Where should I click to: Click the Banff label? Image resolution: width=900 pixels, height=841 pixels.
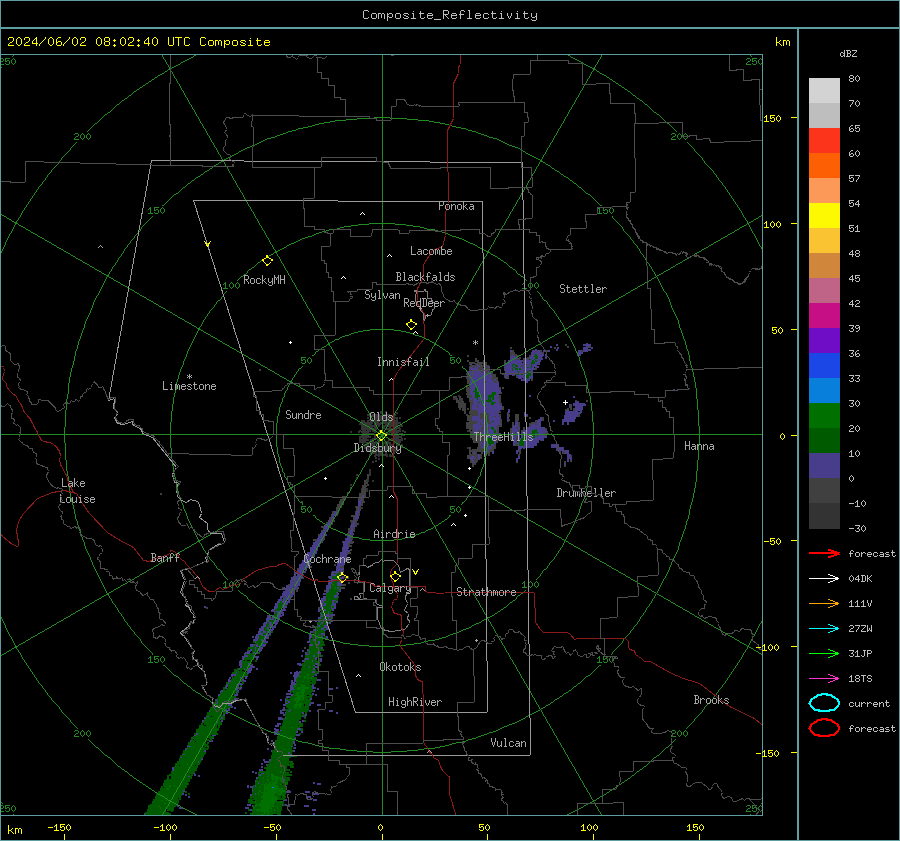pyautogui.click(x=165, y=557)
